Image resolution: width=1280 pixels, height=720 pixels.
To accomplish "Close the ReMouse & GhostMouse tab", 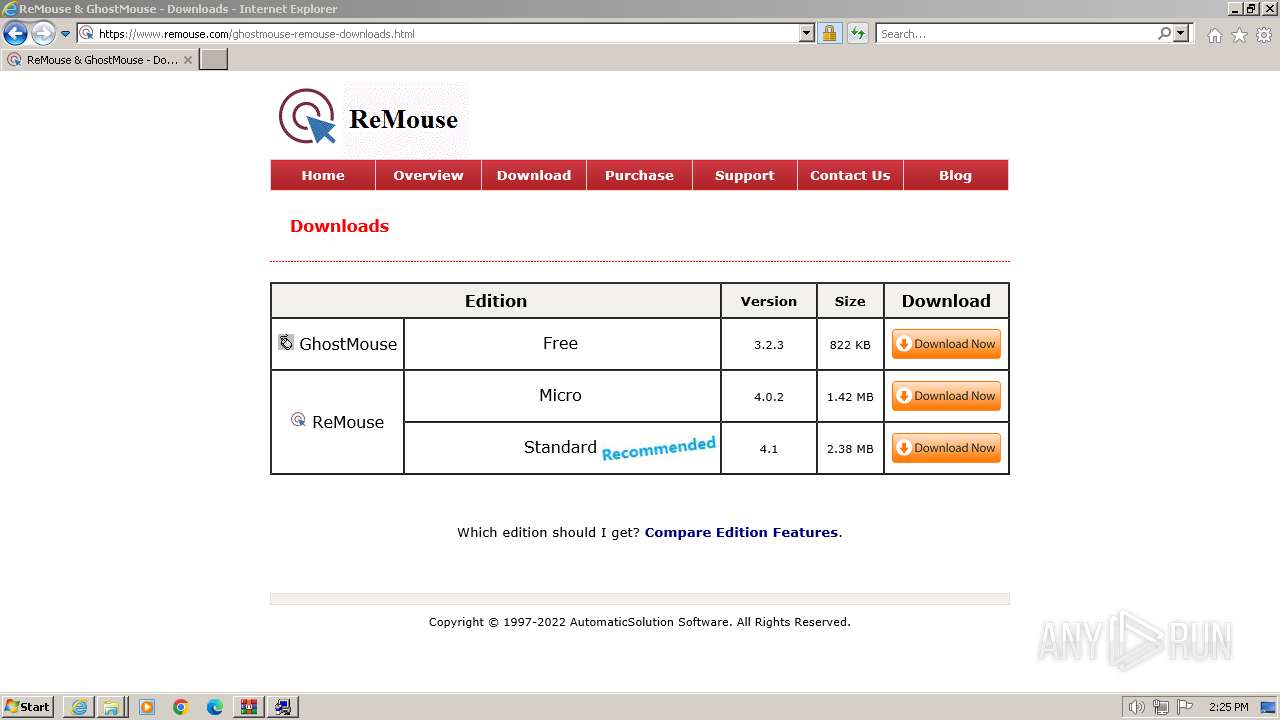I will coord(187,60).
